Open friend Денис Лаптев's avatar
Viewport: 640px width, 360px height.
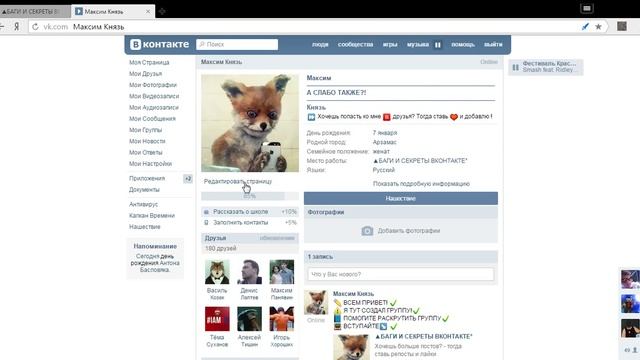click(249, 272)
